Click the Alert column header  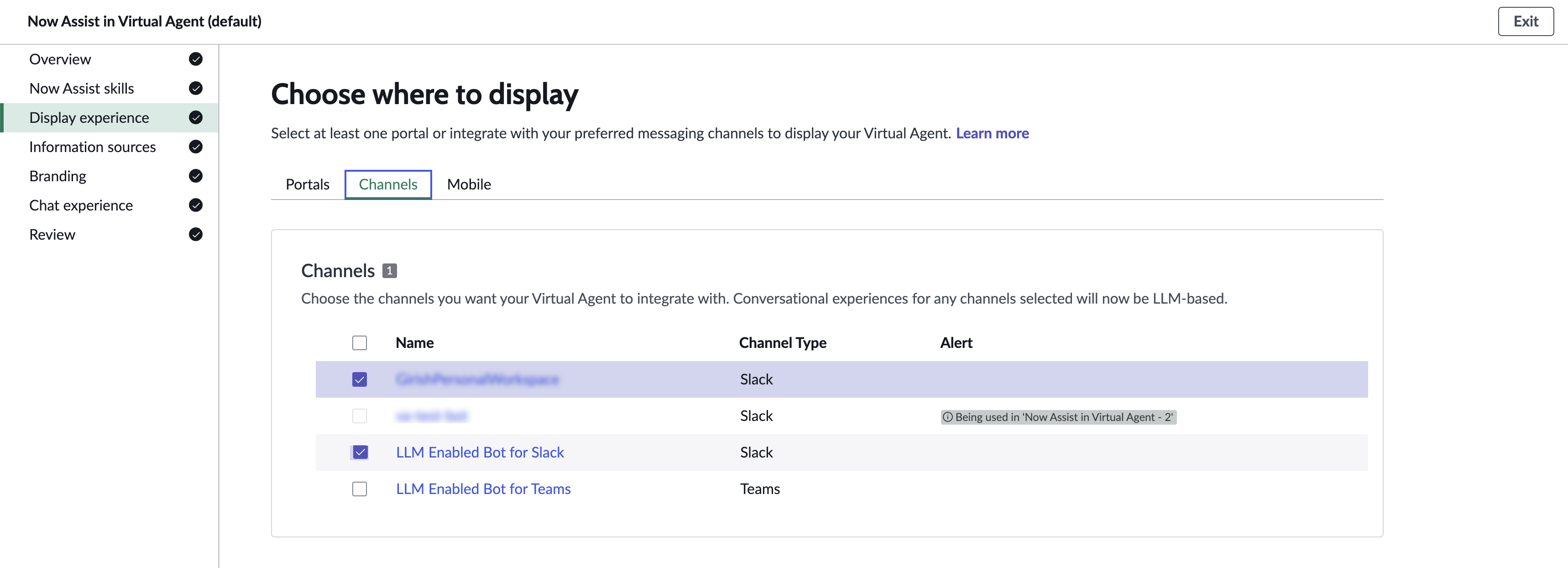956,343
